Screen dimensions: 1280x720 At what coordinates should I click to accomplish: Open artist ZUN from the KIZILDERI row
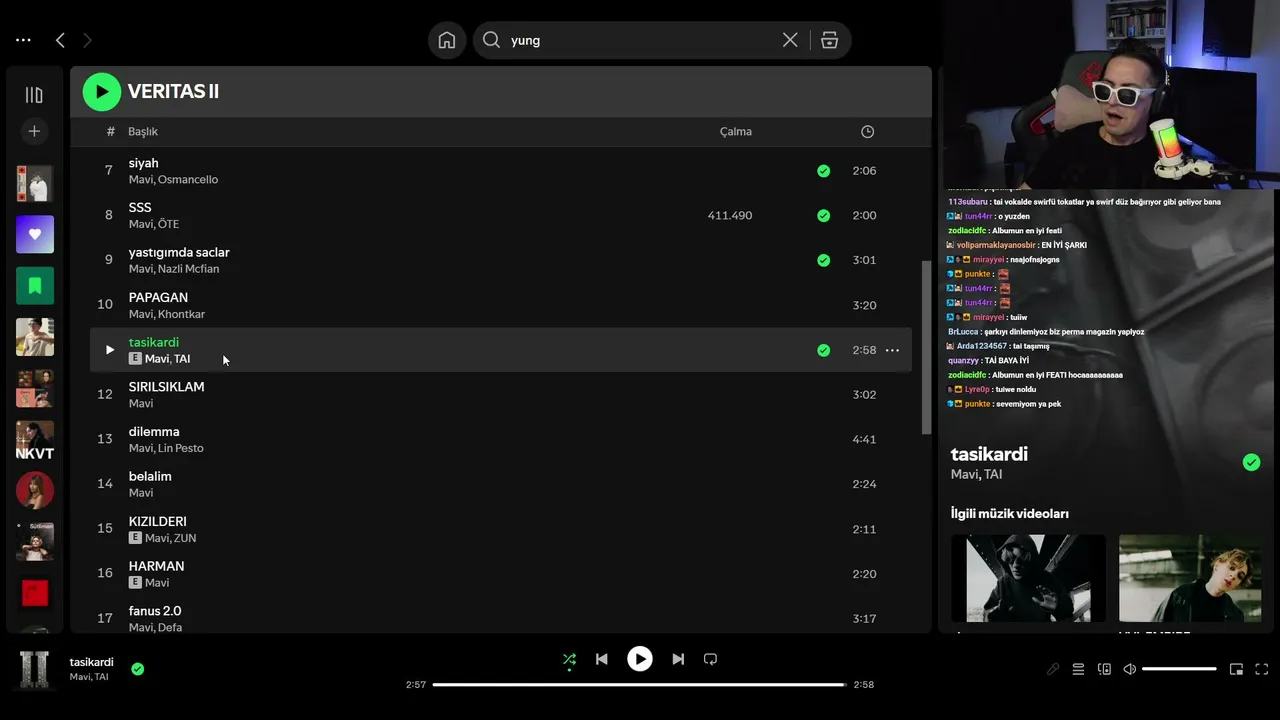(x=185, y=538)
